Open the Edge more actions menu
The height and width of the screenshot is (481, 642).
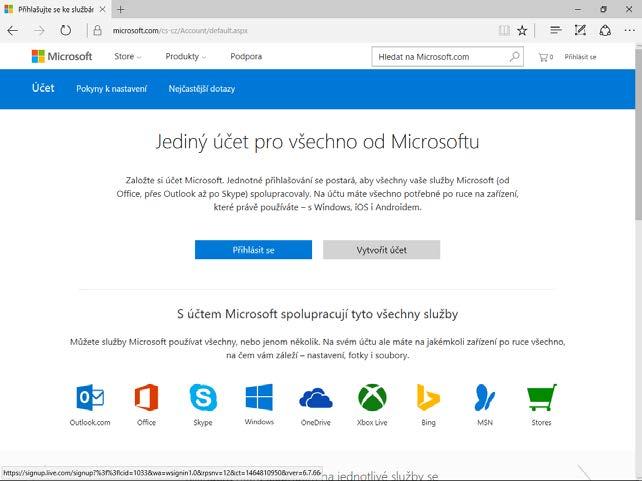[630, 30]
